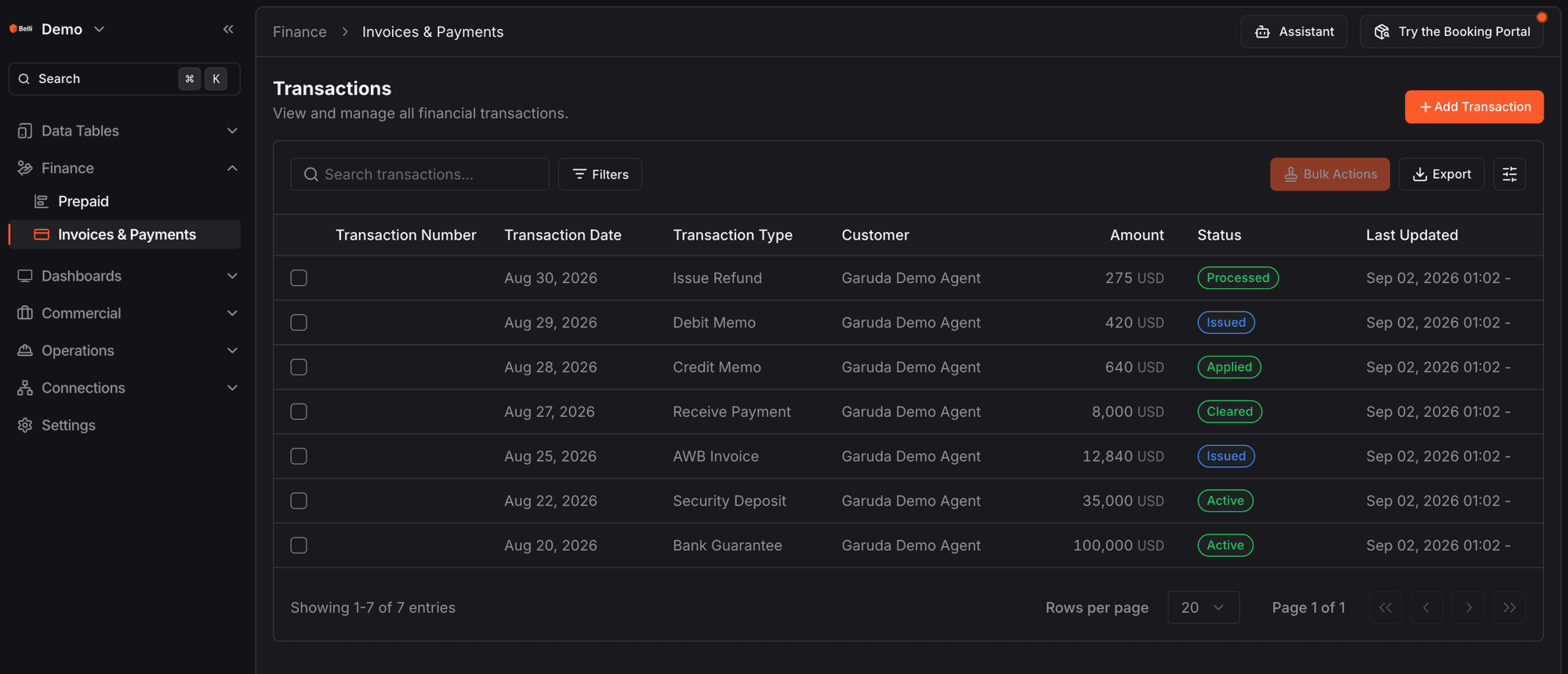Click the Belli logo at top left

[x=20, y=29]
